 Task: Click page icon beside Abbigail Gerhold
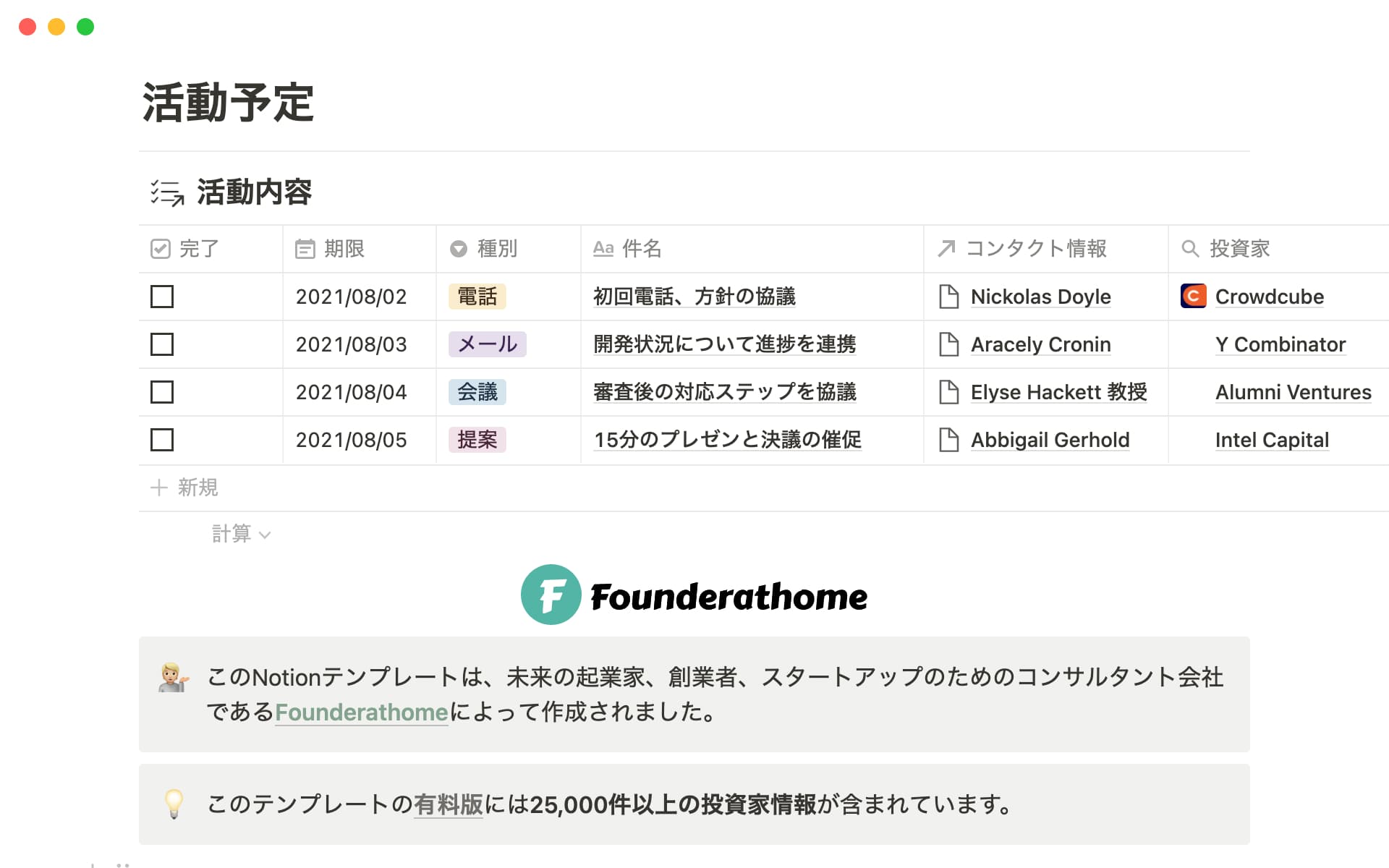click(948, 440)
